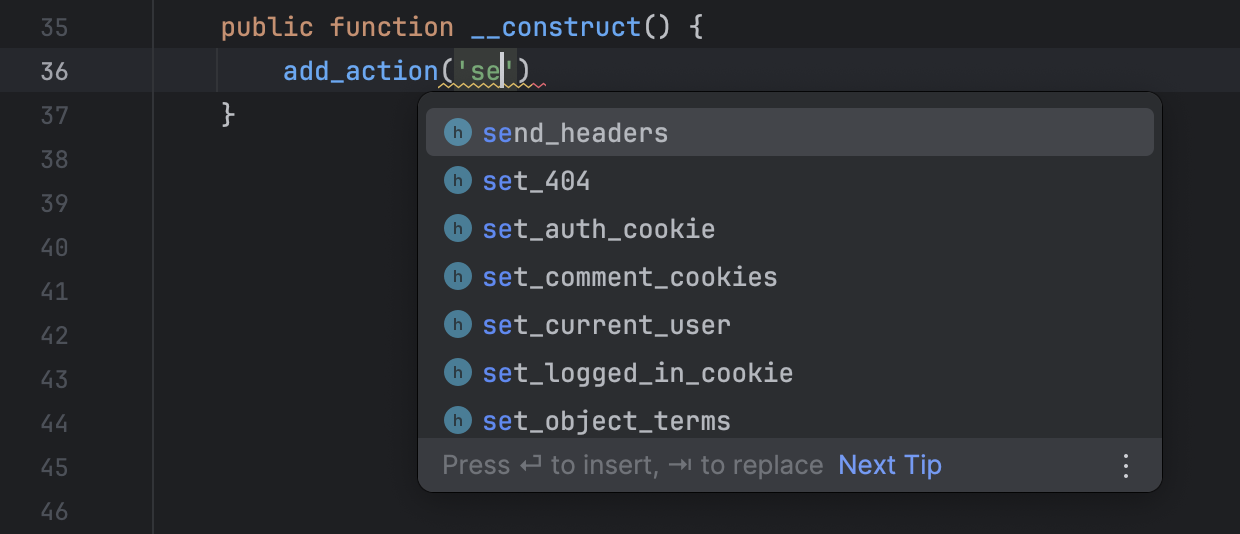
Task: Select the send_headers completion suggestion
Action: 575,133
